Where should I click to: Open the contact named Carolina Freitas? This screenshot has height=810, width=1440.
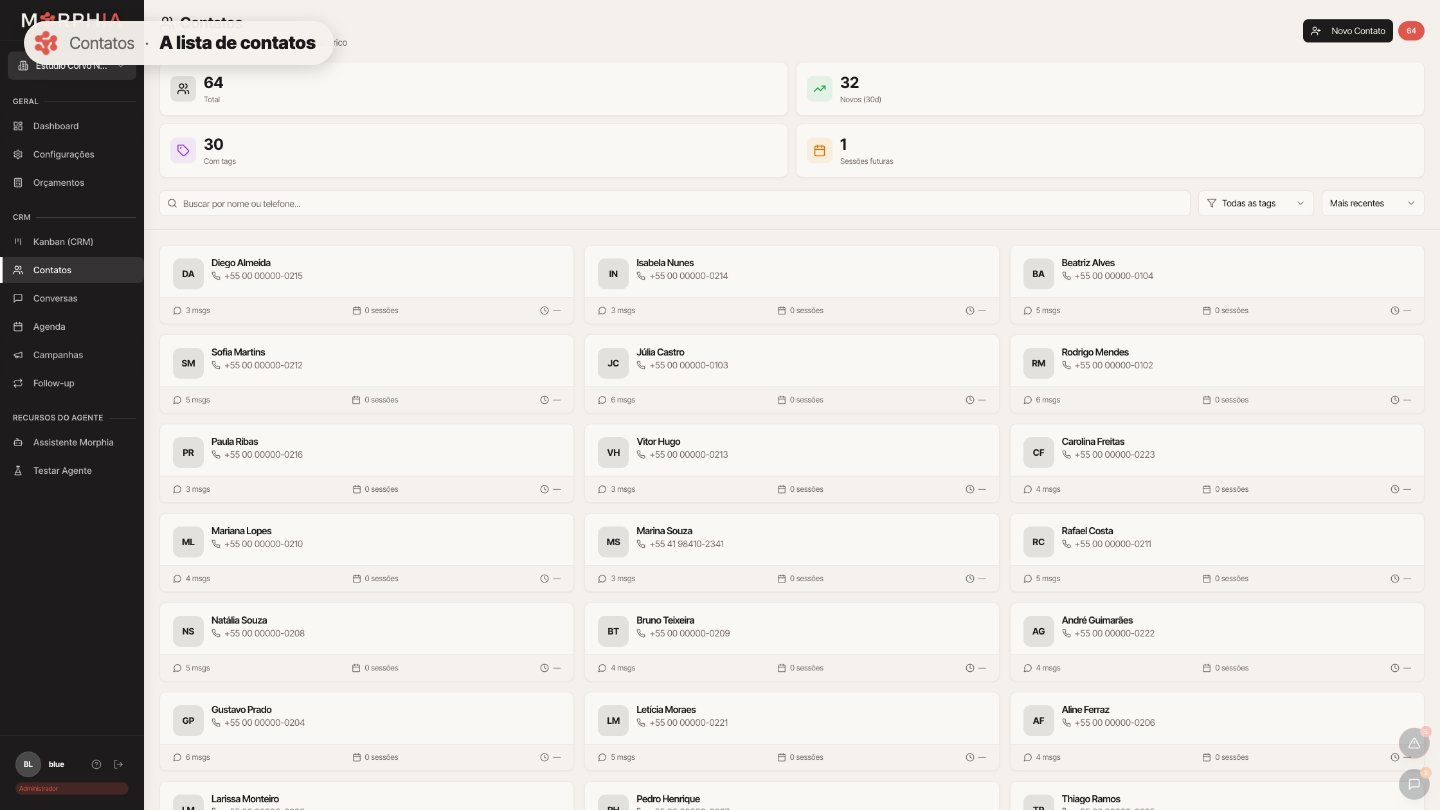point(1093,441)
